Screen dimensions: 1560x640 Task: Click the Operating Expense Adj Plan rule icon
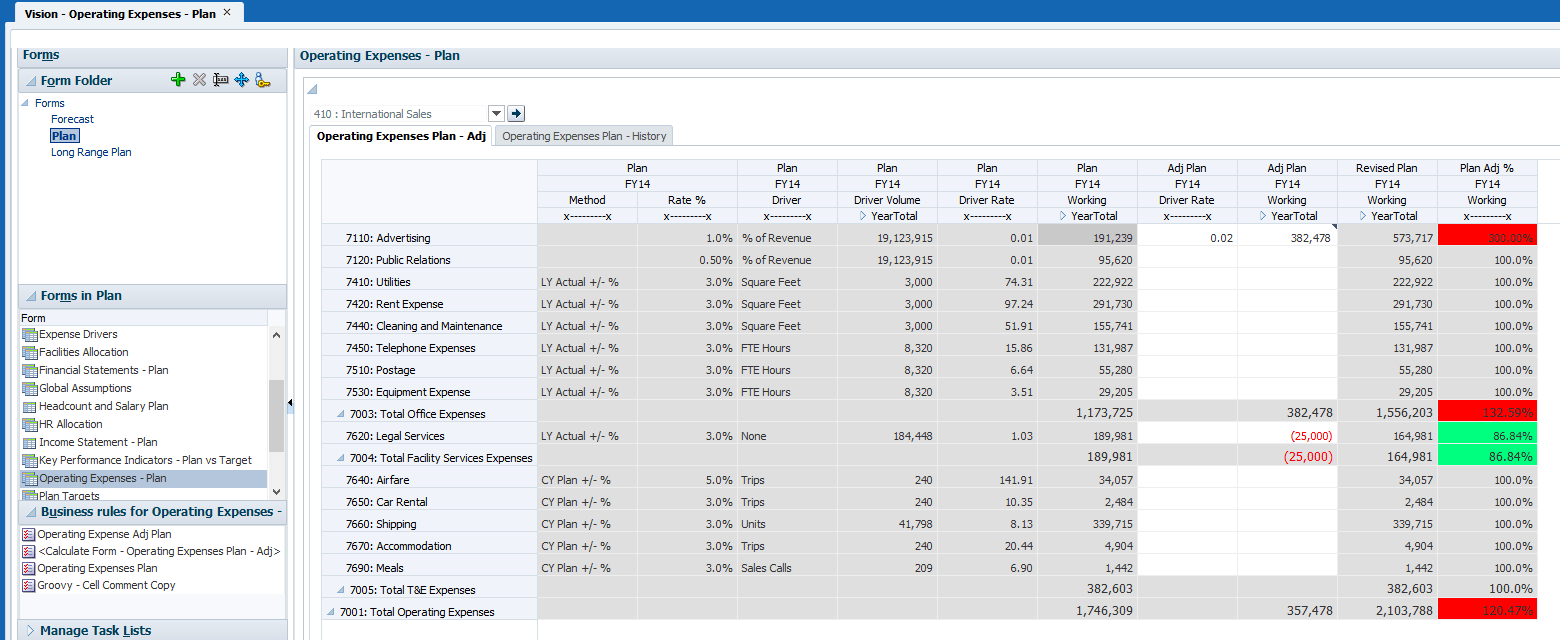(x=28, y=534)
